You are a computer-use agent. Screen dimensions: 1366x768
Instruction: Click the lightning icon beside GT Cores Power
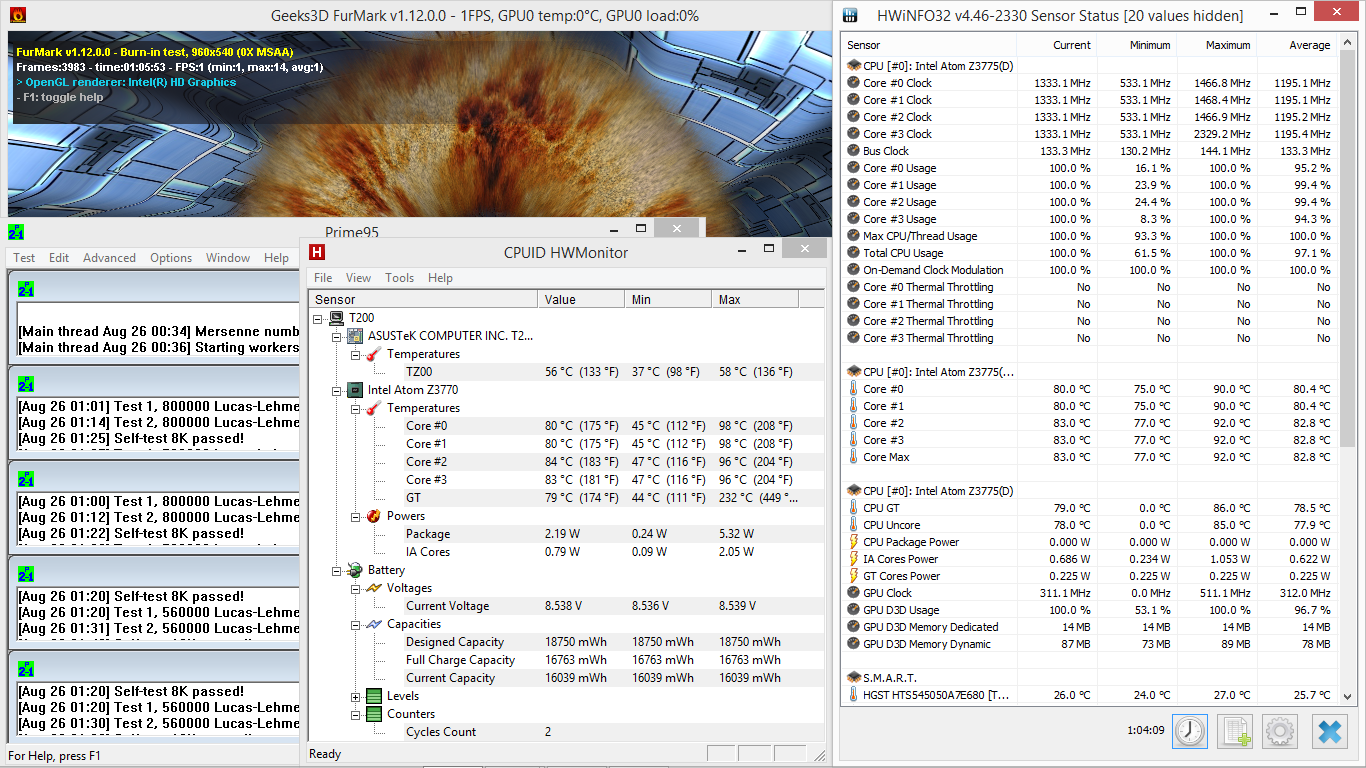pos(854,576)
